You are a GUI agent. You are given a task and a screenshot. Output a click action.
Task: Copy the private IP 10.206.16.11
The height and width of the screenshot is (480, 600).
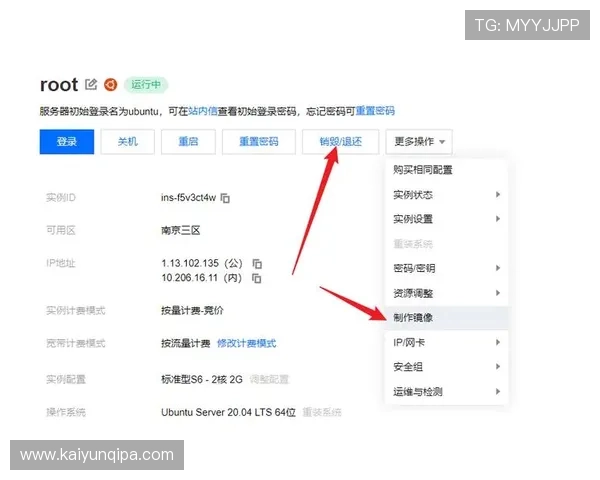pos(257,278)
